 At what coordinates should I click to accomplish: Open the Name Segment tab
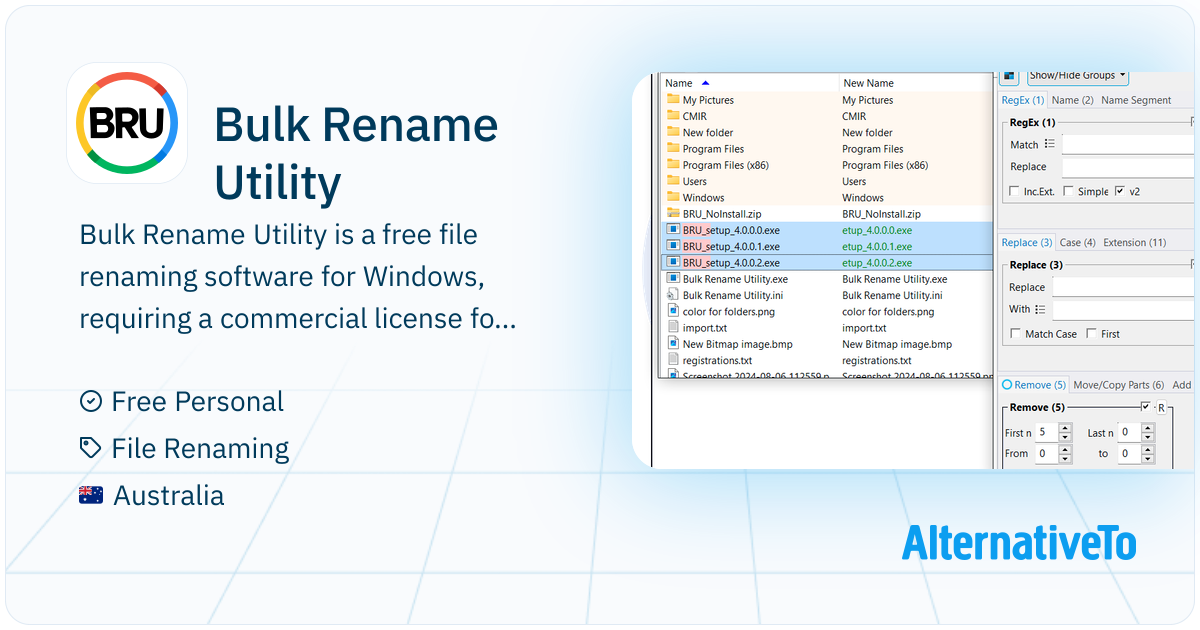click(1136, 100)
